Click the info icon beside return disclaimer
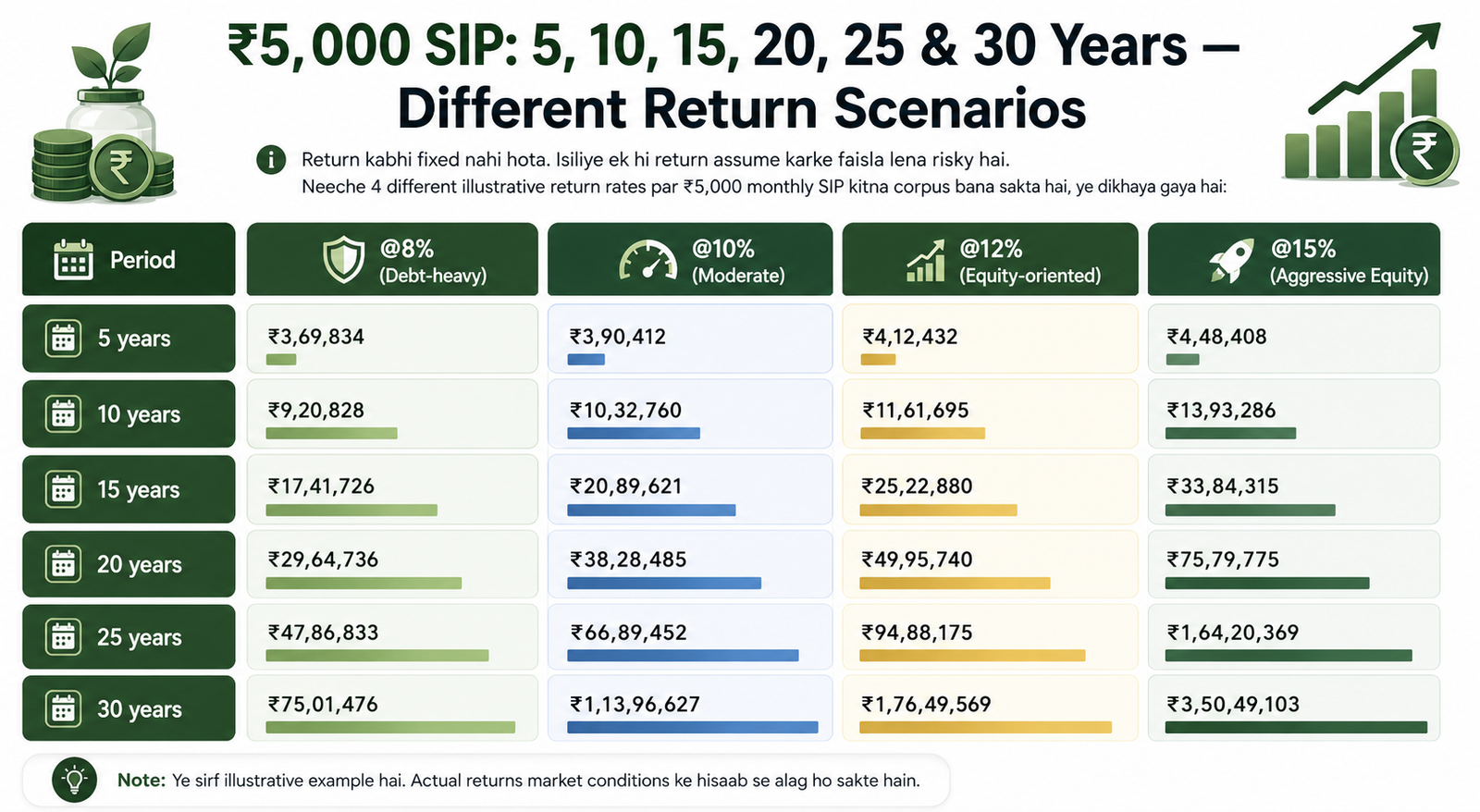Image resolution: width=1480 pixels, height=812 pixels. (x=271, y=160)
